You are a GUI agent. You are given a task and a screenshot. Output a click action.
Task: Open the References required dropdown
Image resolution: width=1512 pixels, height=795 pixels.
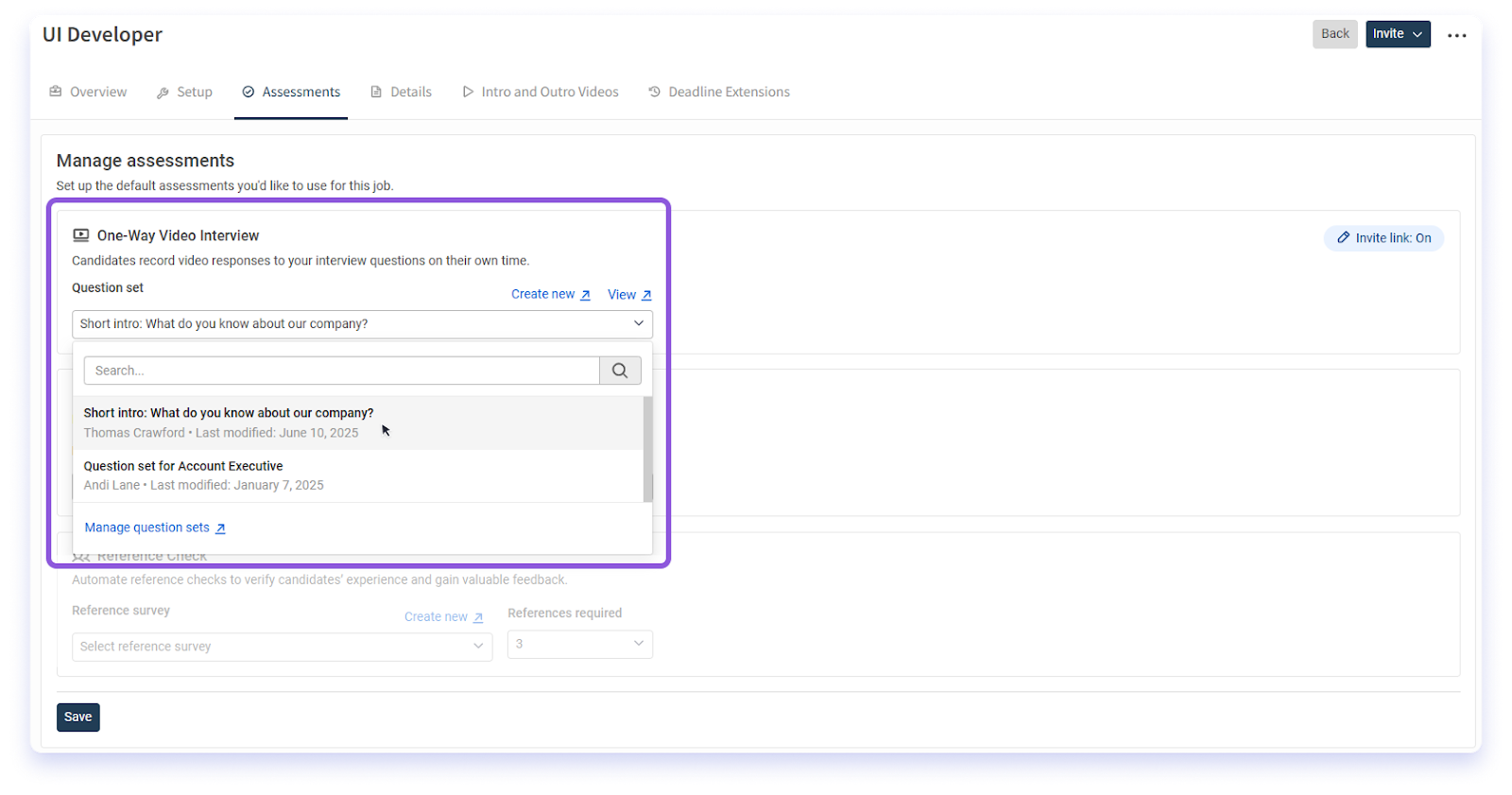click(x=579, y=644)
